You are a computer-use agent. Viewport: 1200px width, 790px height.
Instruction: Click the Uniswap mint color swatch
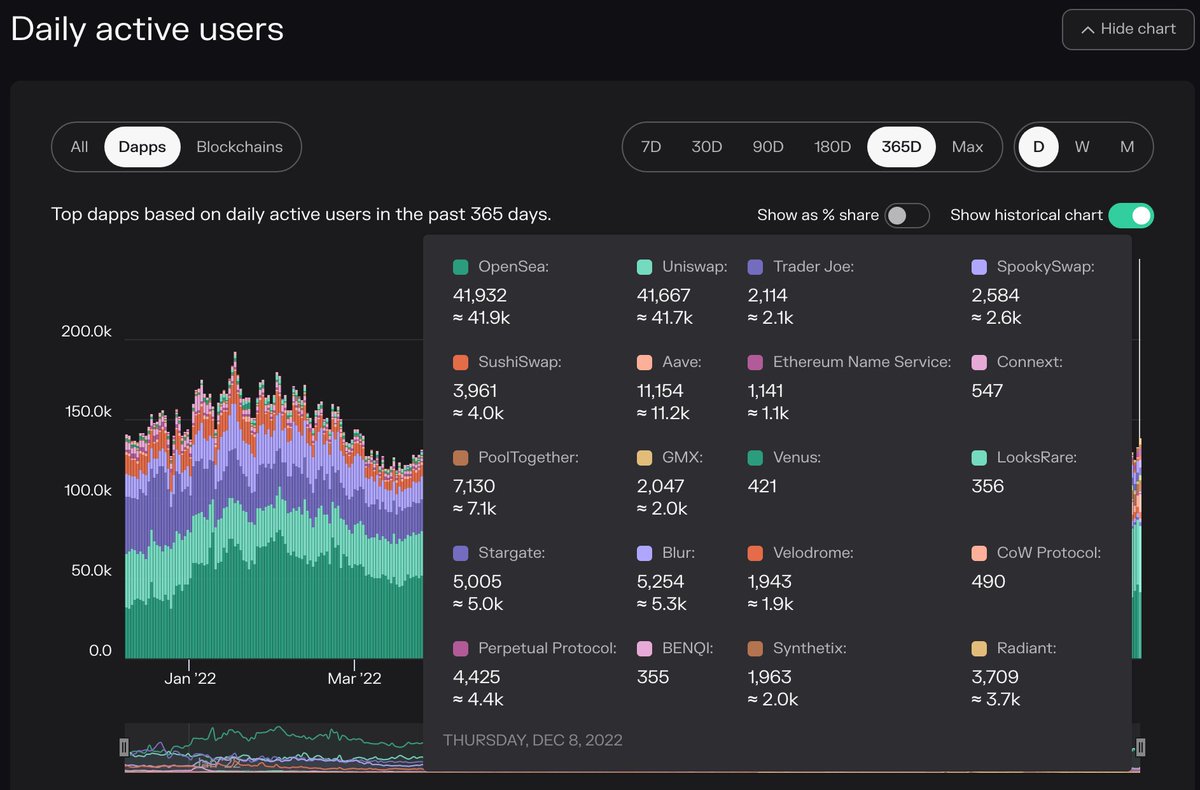point(644,267)
